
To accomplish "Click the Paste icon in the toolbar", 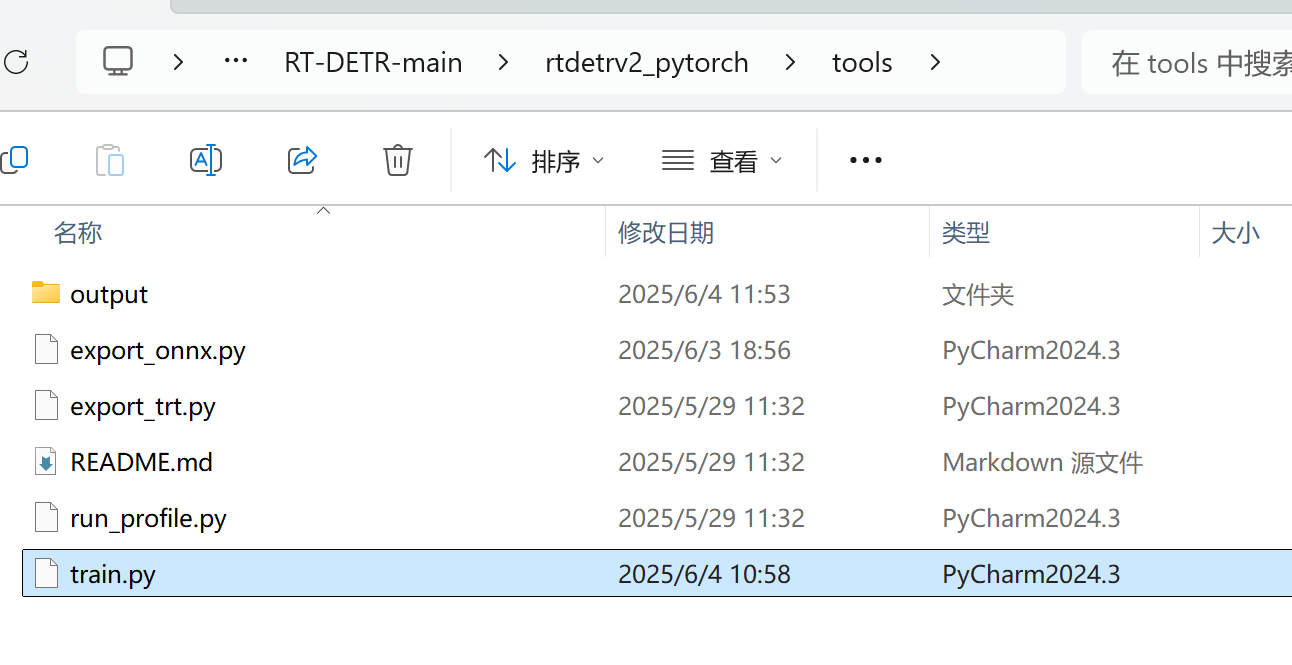I will (110, 159).
